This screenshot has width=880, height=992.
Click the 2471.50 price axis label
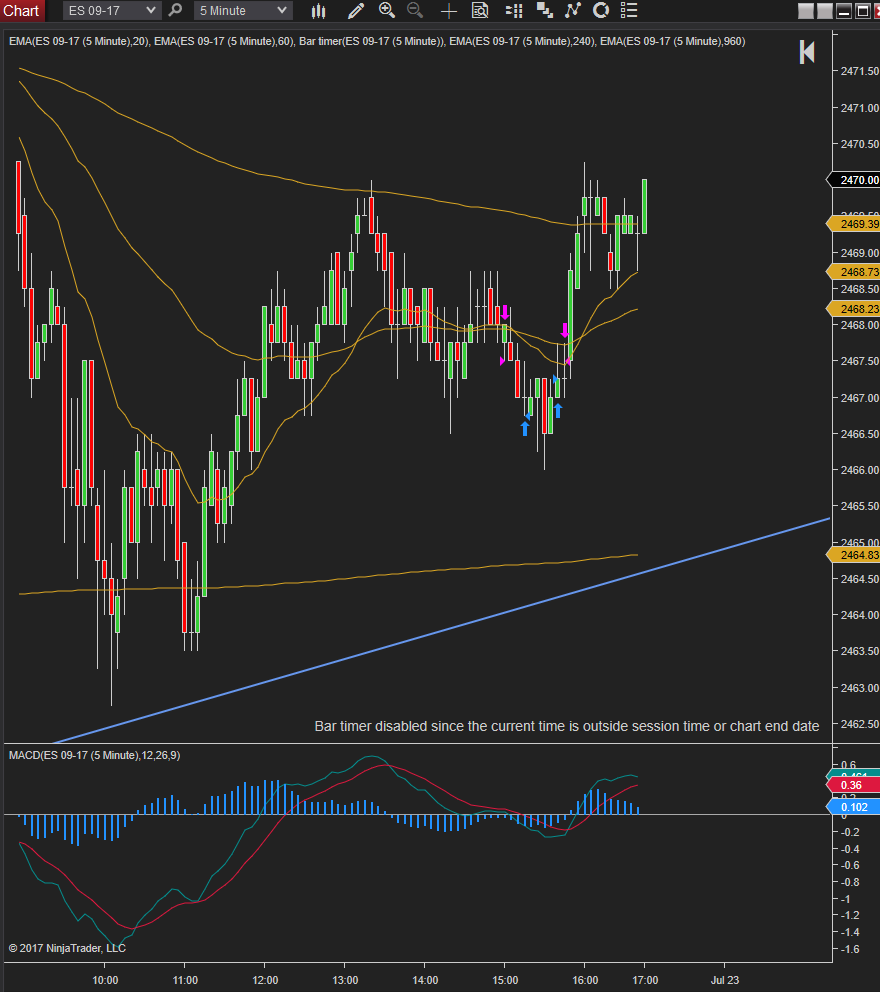[x=859, y=71]
